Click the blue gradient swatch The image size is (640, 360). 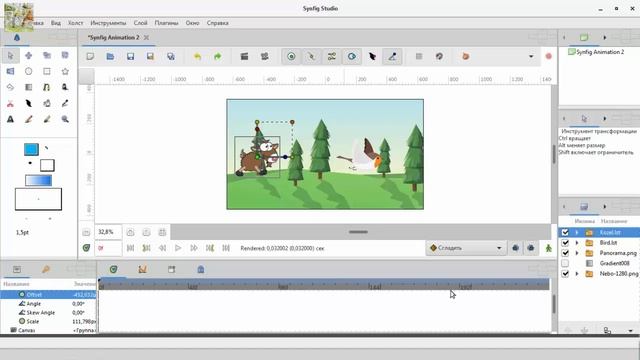click(x=38, y=180)
